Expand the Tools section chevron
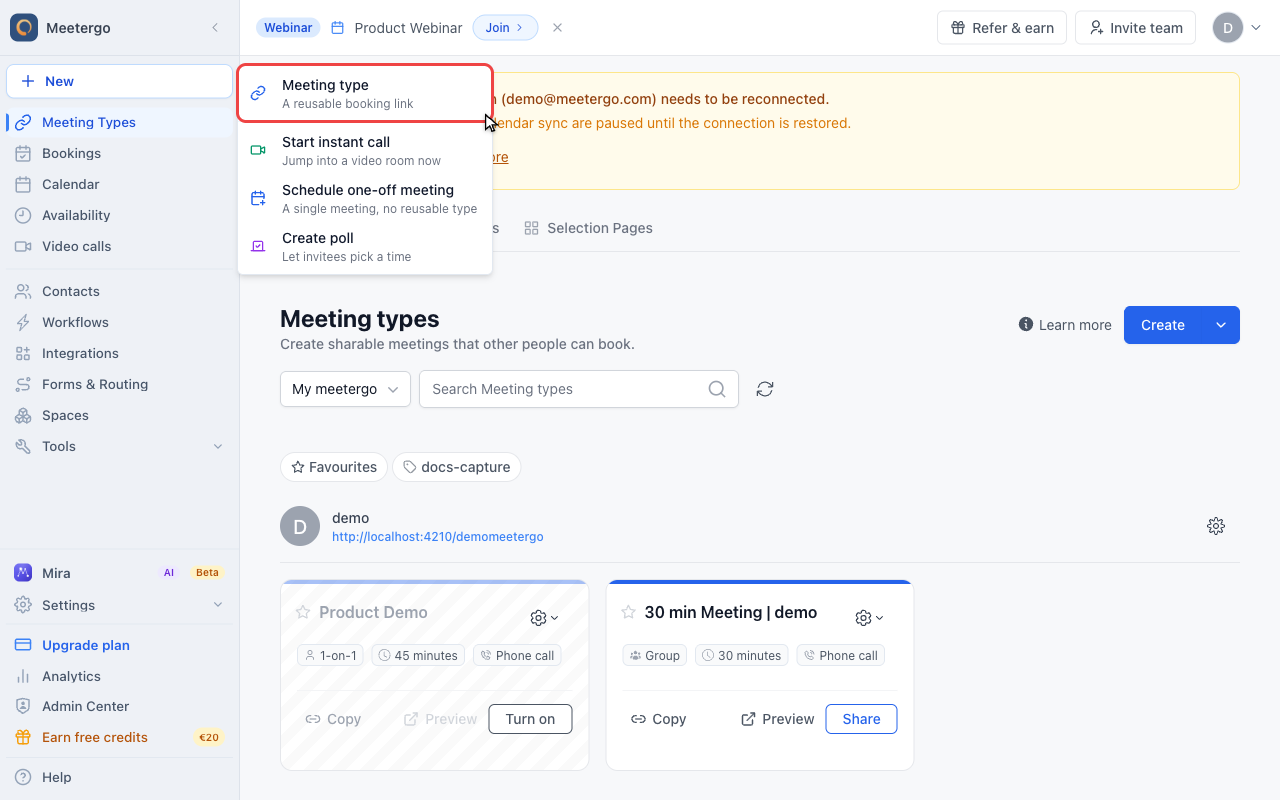 point(218,446)
